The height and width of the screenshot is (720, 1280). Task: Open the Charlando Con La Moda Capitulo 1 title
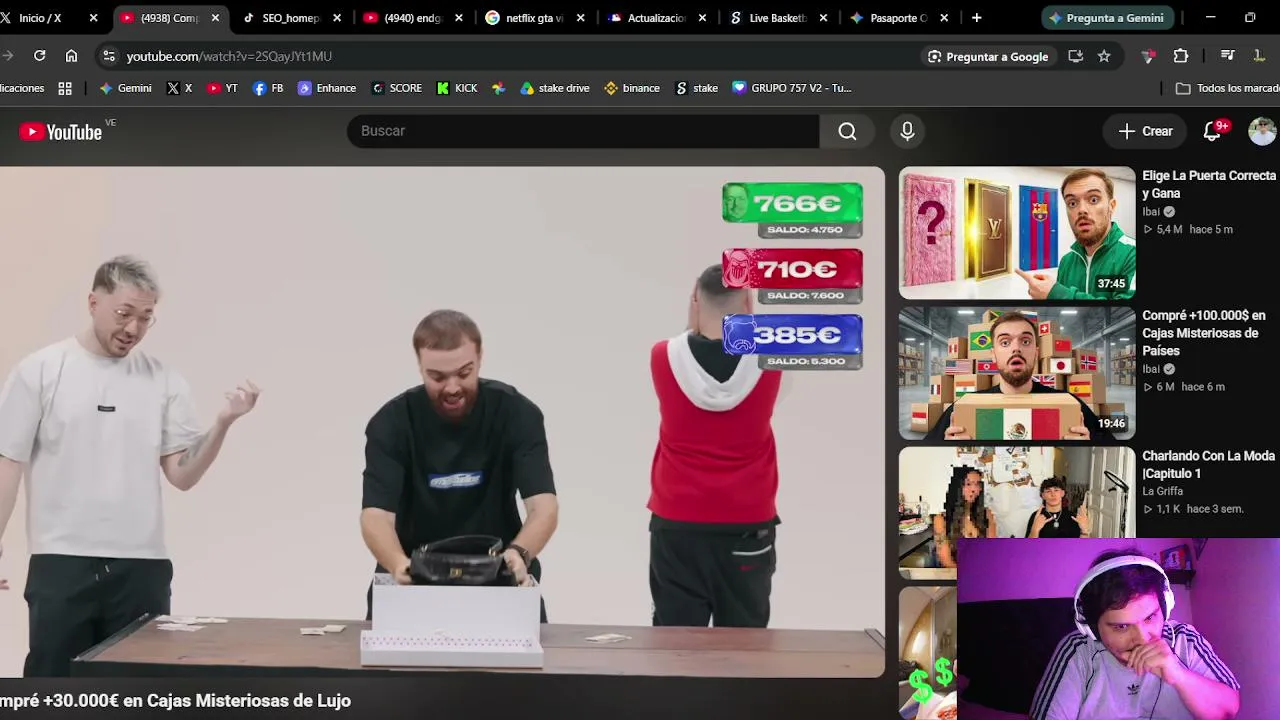(x=1208, y=464)
